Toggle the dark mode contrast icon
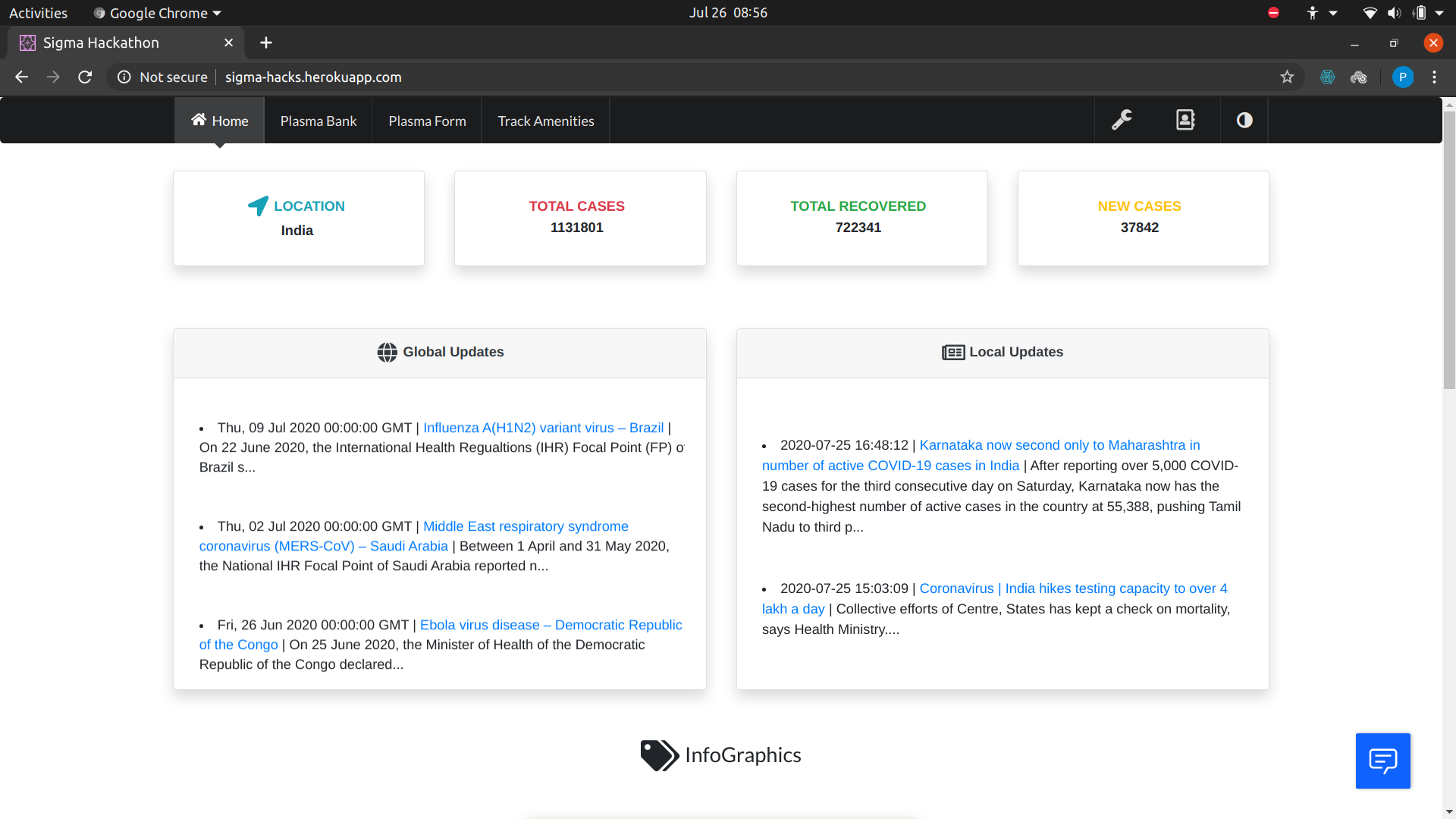Viewport: 1456px width, 819px height. 1244,120
